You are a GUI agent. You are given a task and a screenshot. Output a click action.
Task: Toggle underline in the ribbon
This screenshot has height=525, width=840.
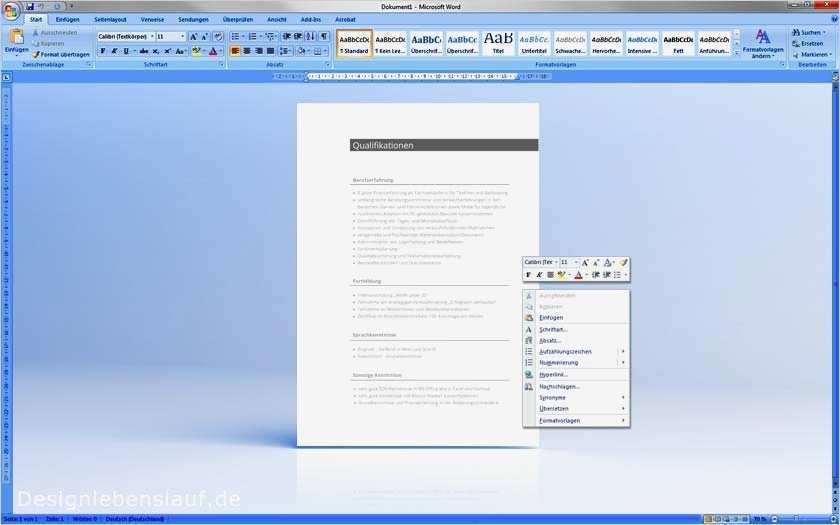(x=126, y=51)
